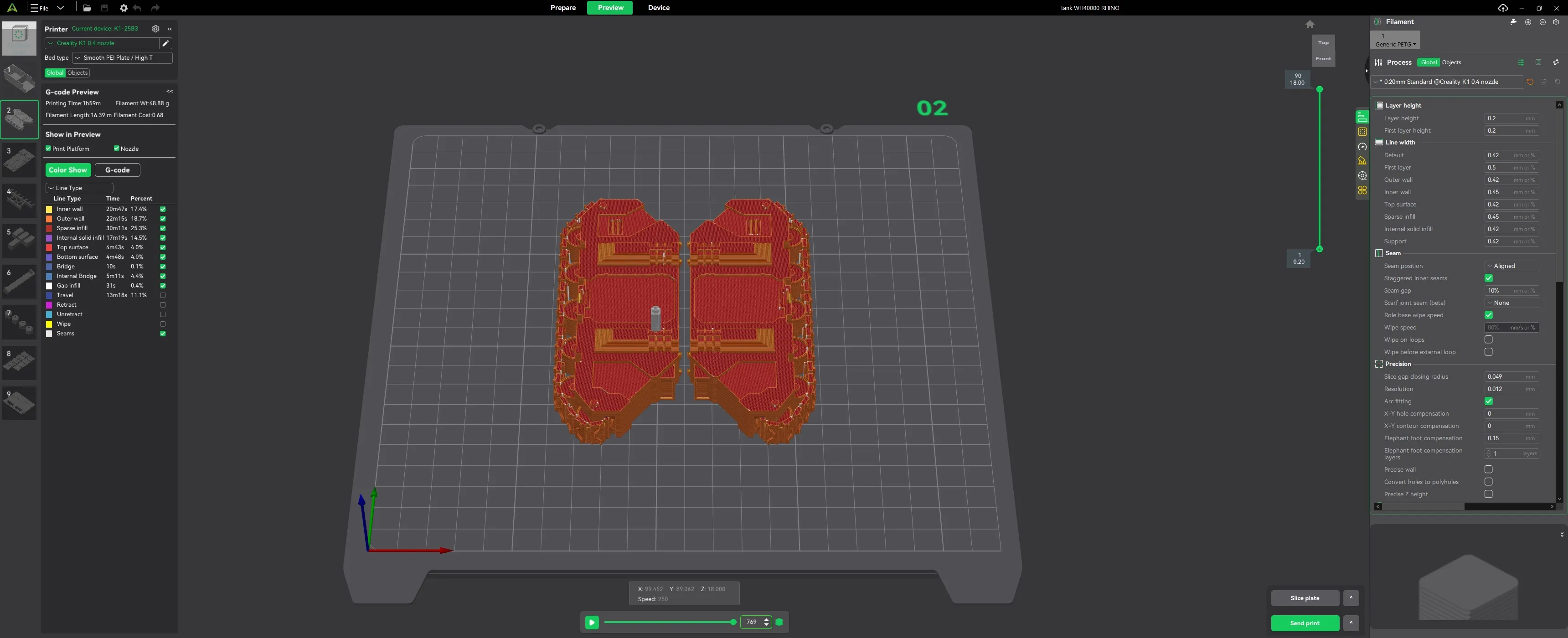The width and height of the screenshot is (1568, 638).
Task: Uncheck Staggered inner seams option
Action: 1490,278
